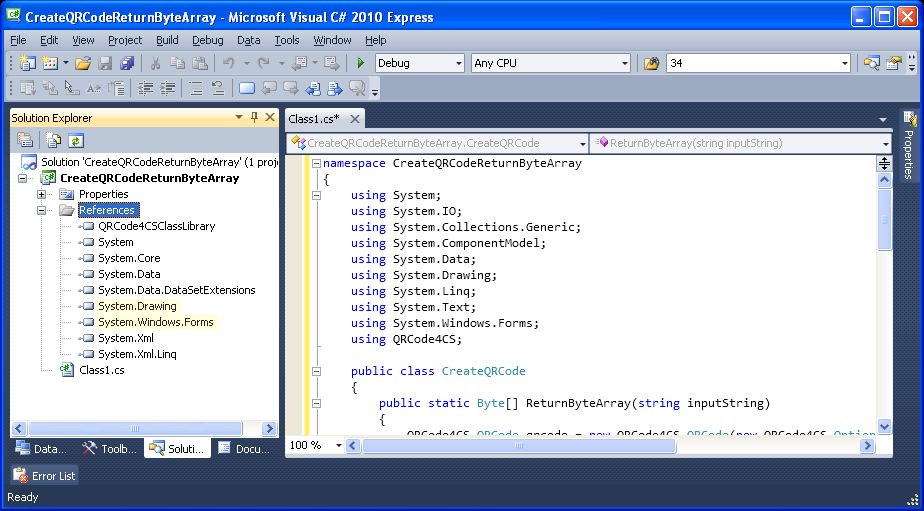
Task: Click the Save All toolbar icon
Action: pyautogui.click(x=127, y=63)
